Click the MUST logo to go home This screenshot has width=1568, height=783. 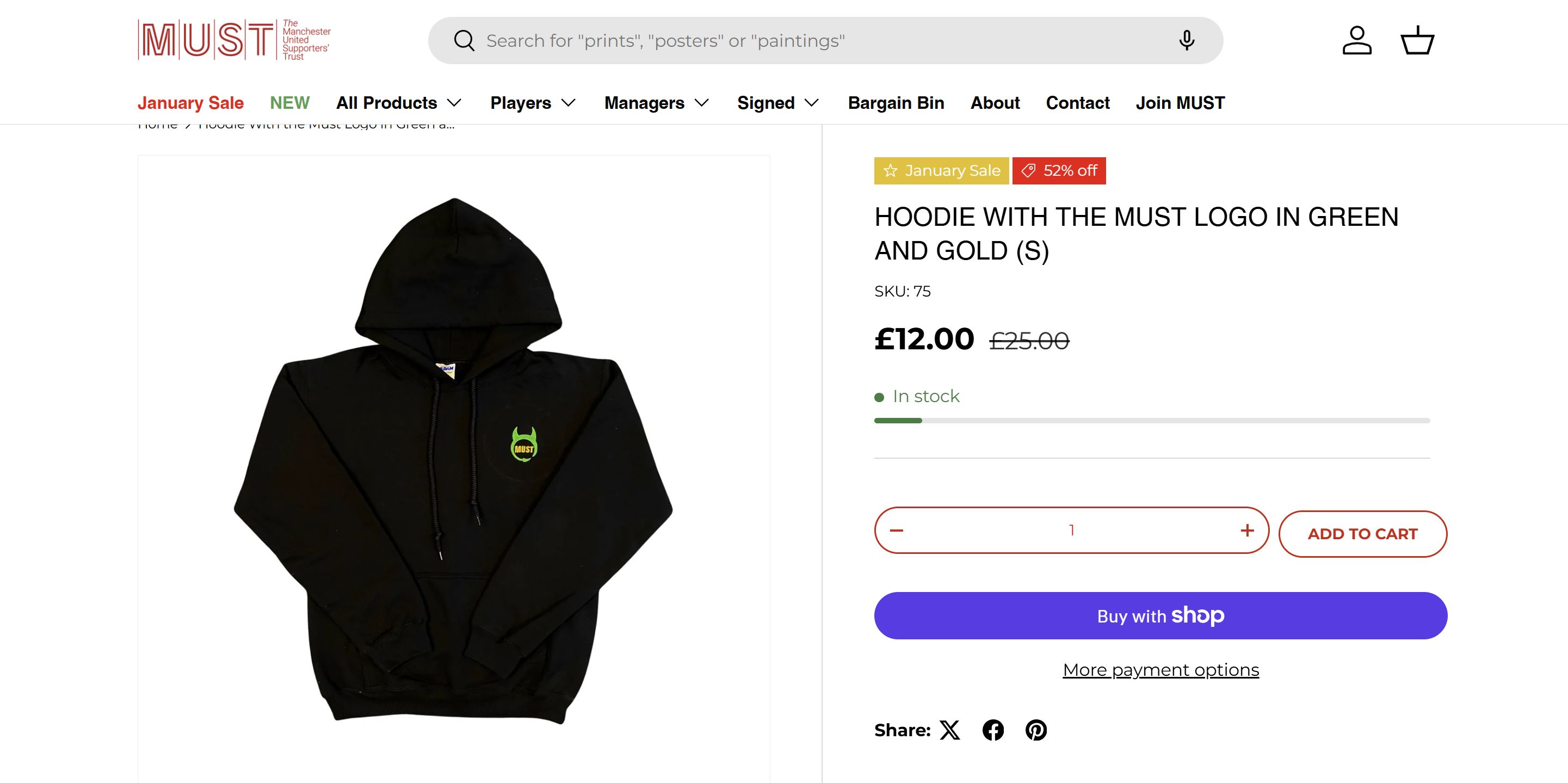(234, 40)
